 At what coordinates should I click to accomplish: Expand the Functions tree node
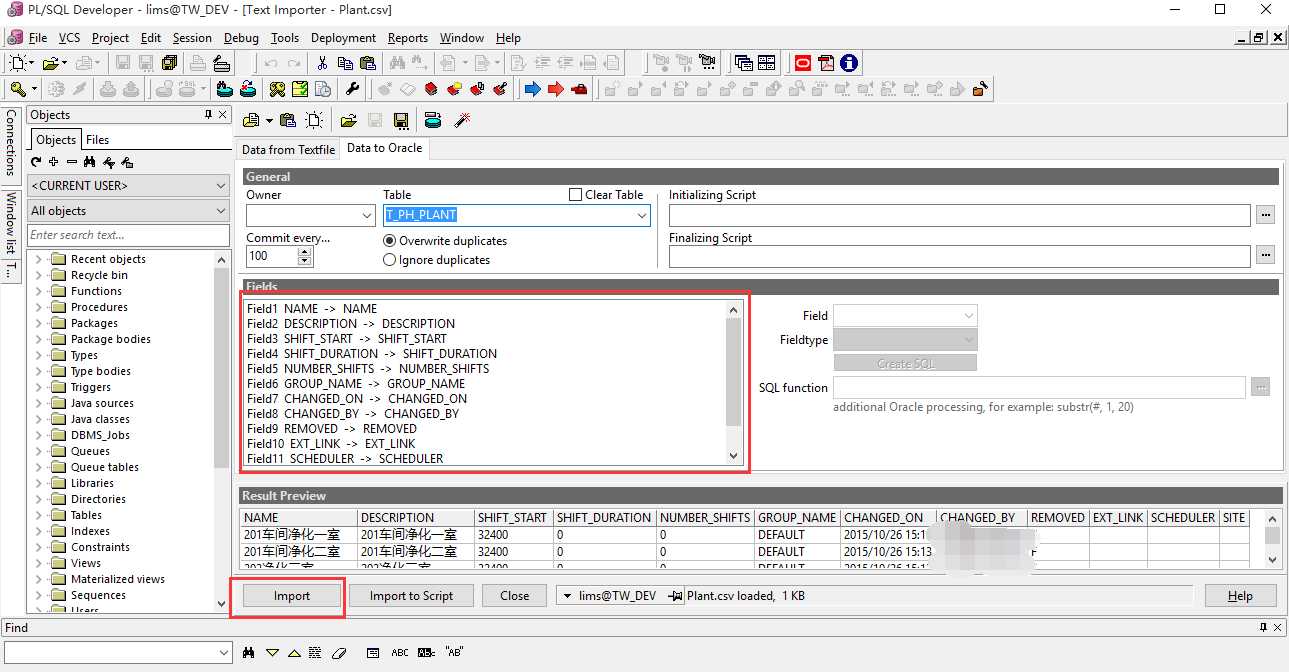[39, 291]
